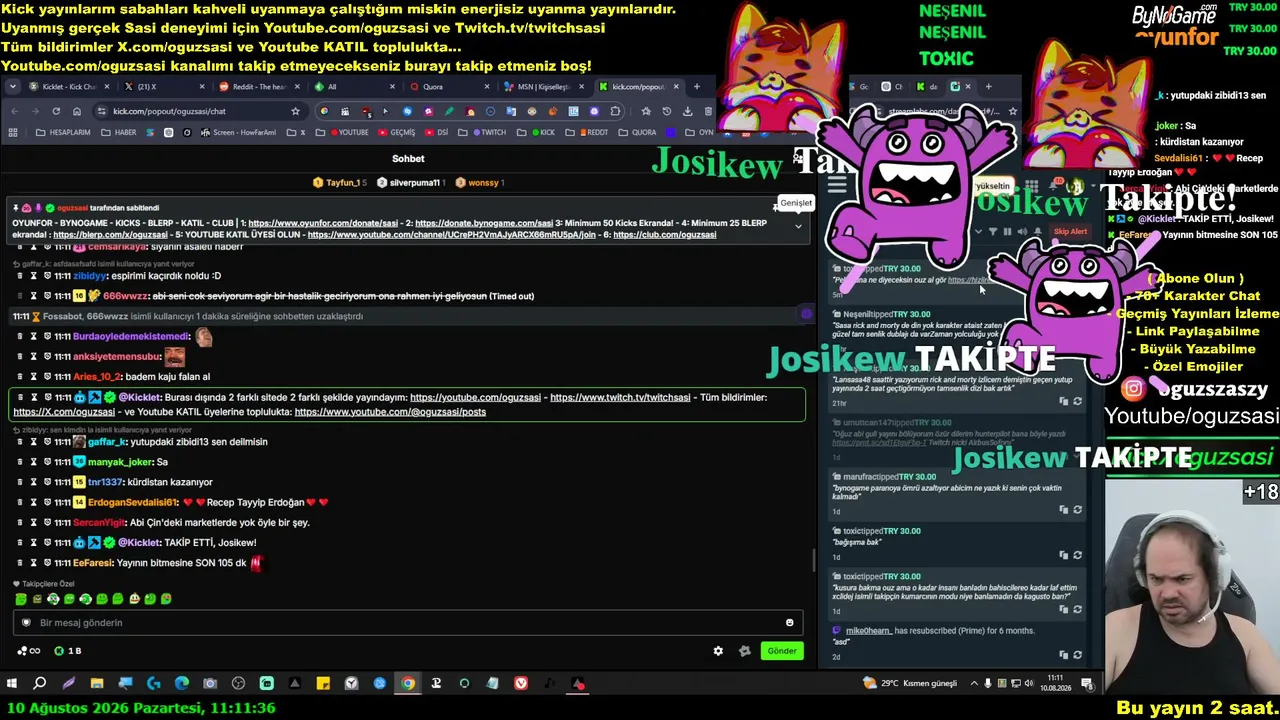1280x720 pixels.
Task: Switch to the (21) X browser tab
Action: coord(165,87)
